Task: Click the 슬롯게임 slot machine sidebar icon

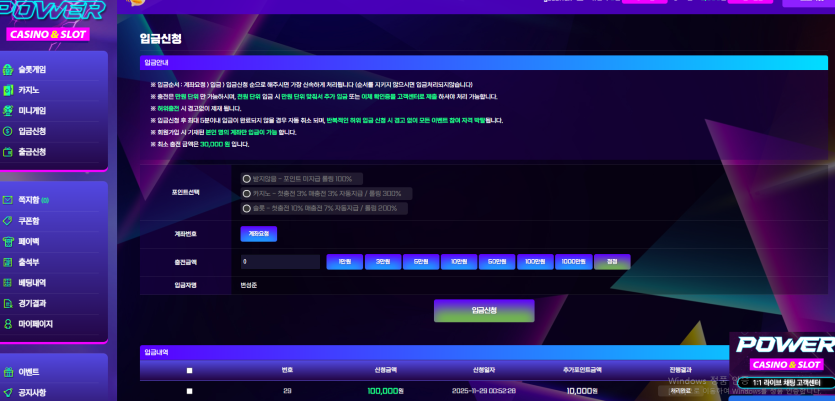Action: coord(8,70)
